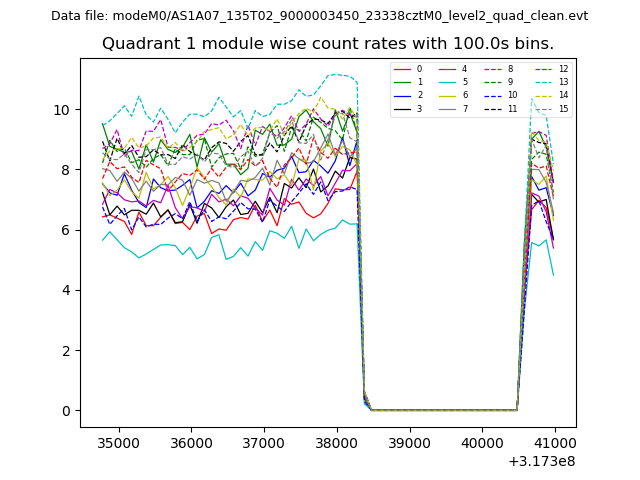Click the y-axis tick label 0
The image size is (640, 480).
pyautogui.click(x=66, y=411)
